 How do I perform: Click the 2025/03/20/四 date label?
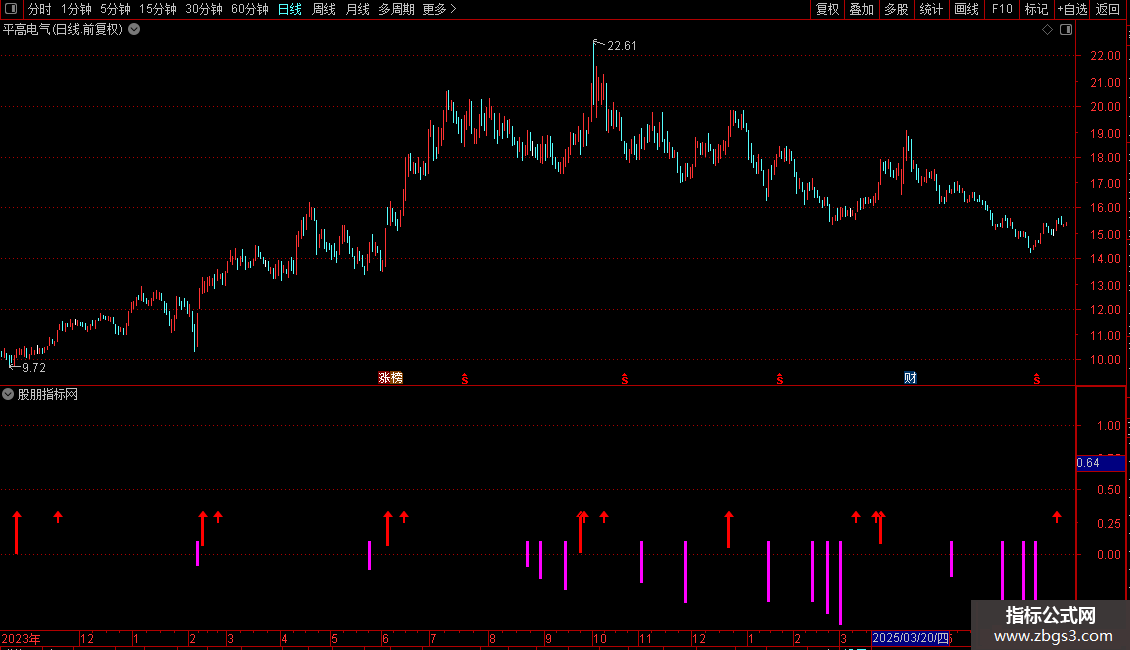911,638
